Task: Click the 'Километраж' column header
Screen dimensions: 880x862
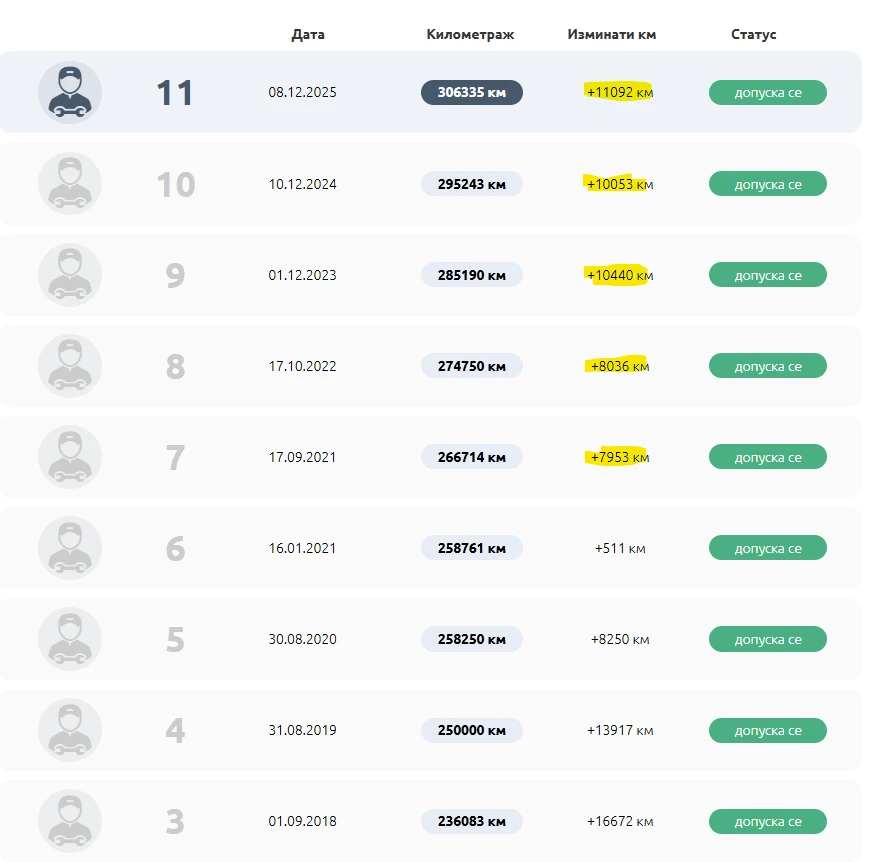Action: (x=470, y=34)
